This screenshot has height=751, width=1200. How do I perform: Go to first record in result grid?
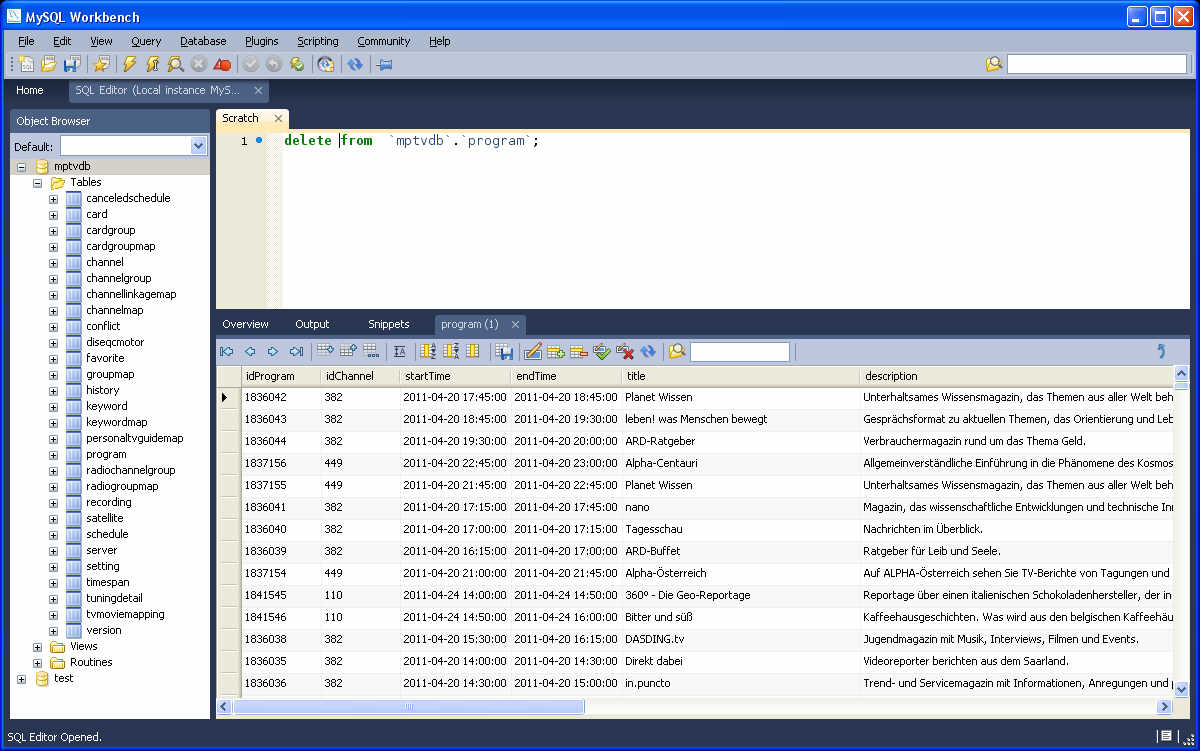pos(227,351)
